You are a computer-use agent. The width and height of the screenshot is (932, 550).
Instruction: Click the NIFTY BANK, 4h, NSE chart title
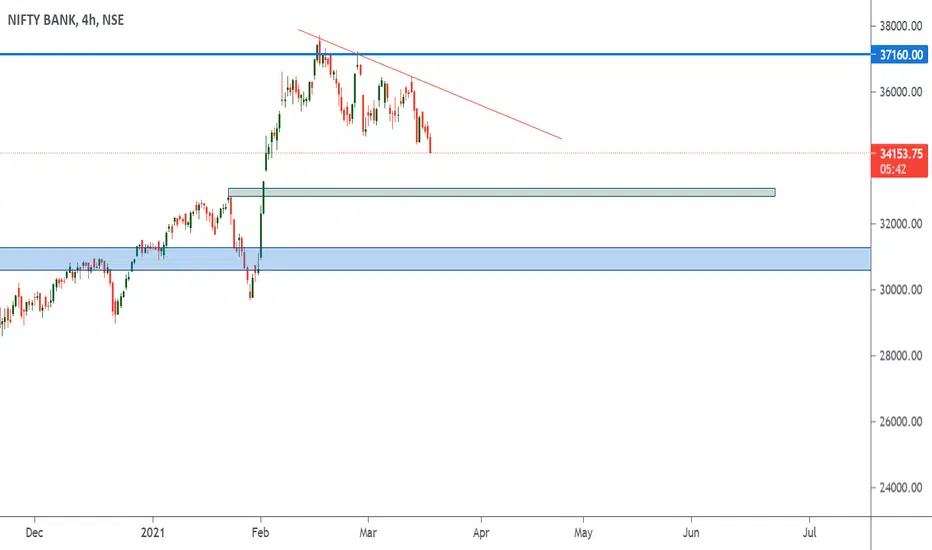(x=65, y=20)
